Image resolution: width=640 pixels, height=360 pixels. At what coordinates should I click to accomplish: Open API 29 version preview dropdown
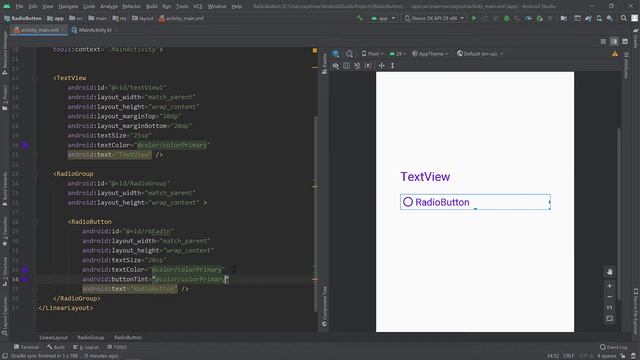(397, 53)
